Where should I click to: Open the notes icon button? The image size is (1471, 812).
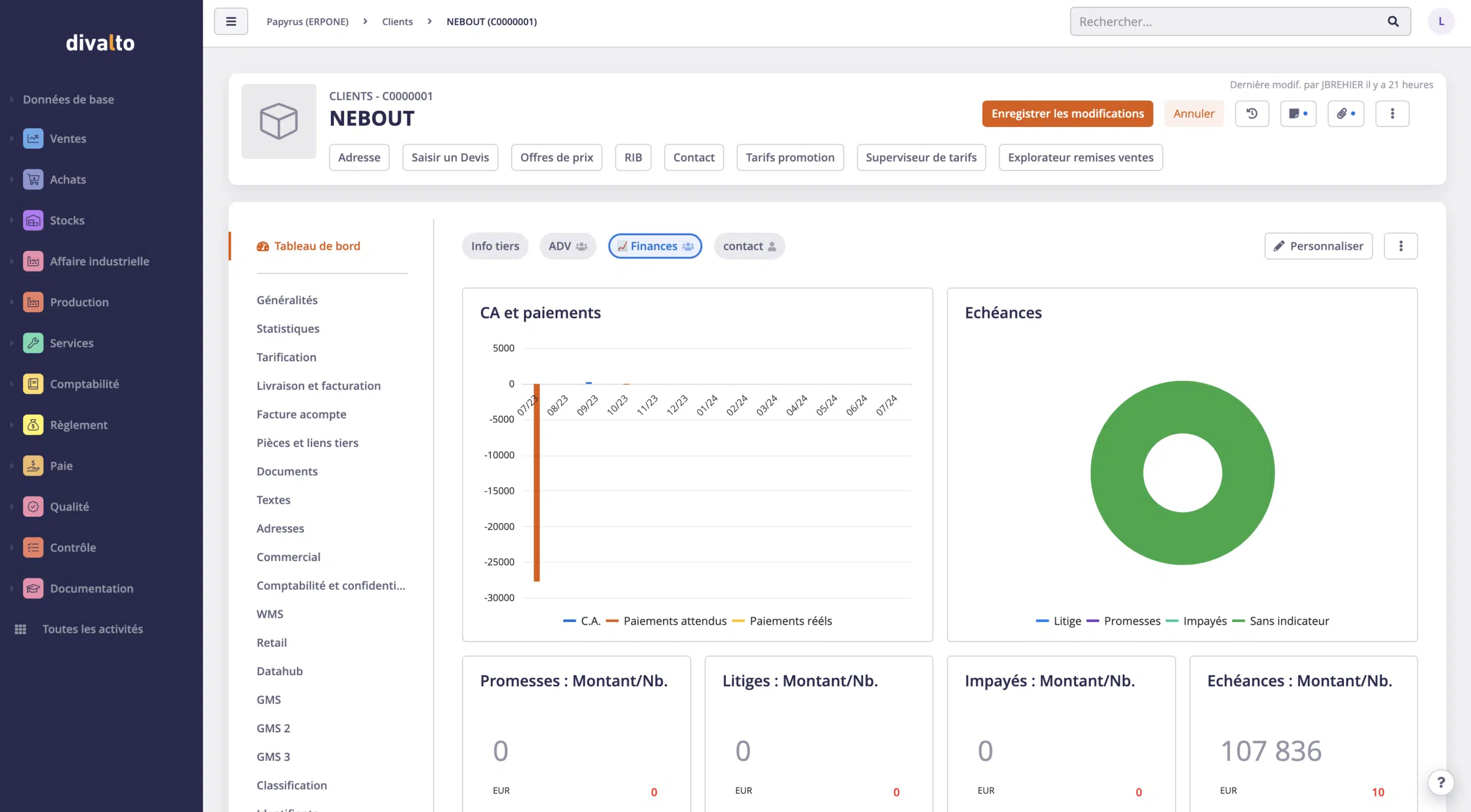(x=1297, y=114)
